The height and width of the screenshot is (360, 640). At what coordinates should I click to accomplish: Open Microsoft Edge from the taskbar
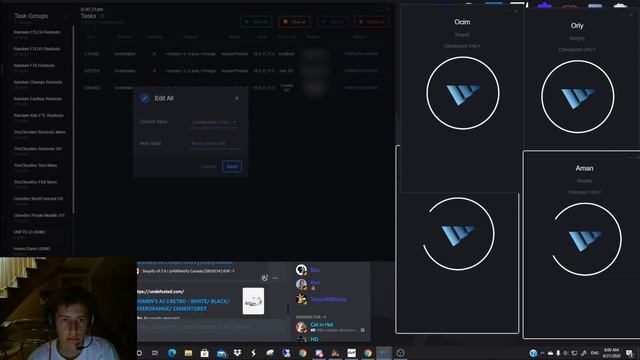click(172, 353)
